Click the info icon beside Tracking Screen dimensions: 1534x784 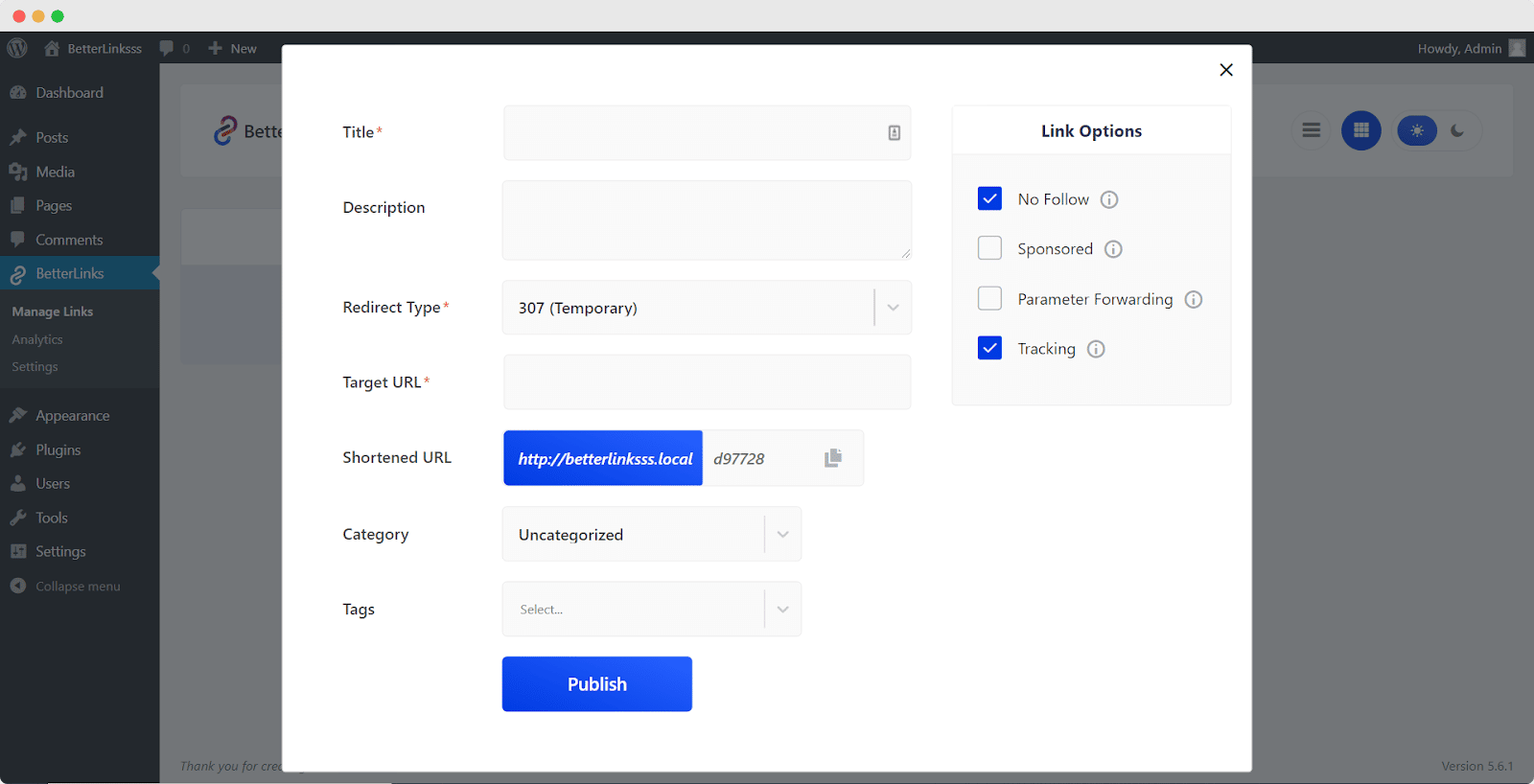1096,349
